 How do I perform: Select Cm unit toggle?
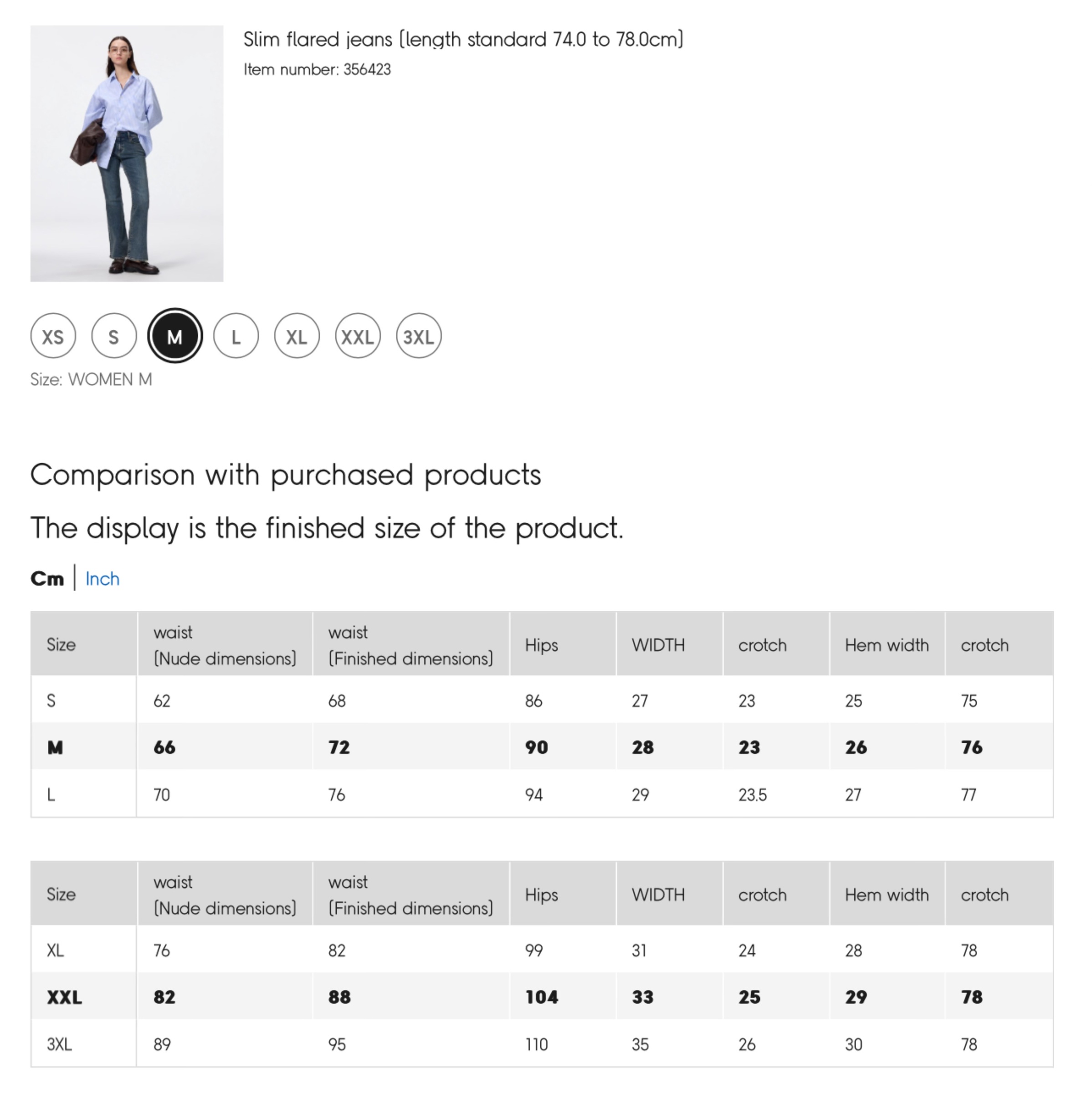pos(47,579)
